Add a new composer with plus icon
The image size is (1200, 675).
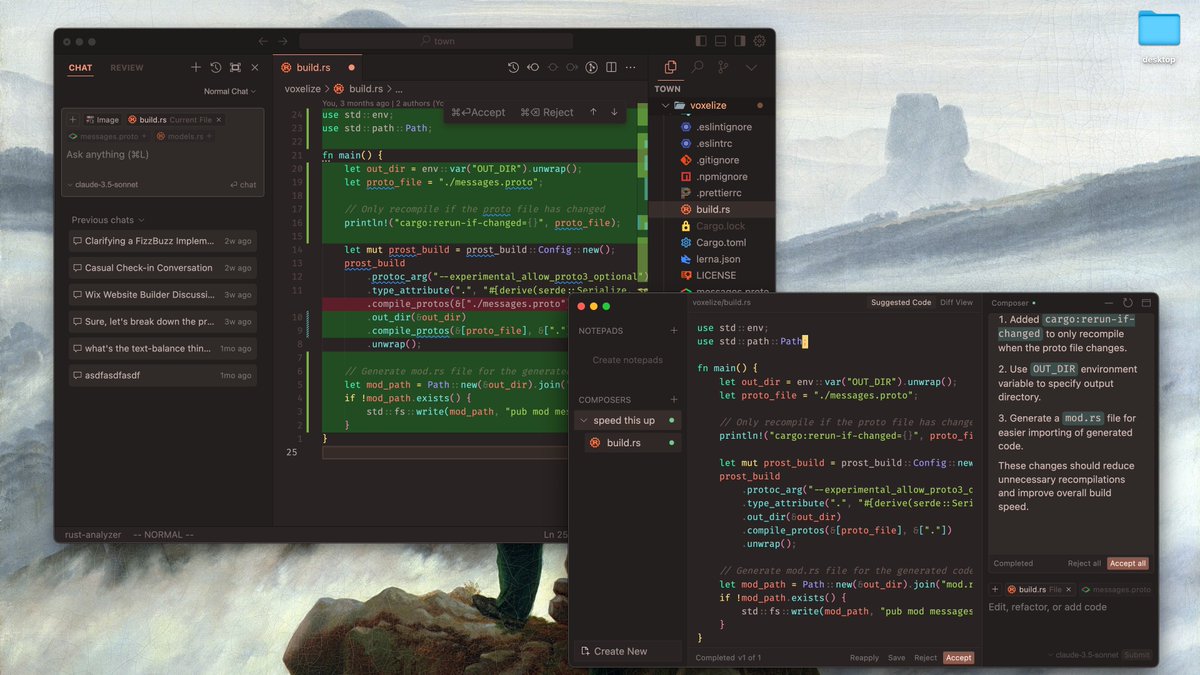[x=674, y=400]
